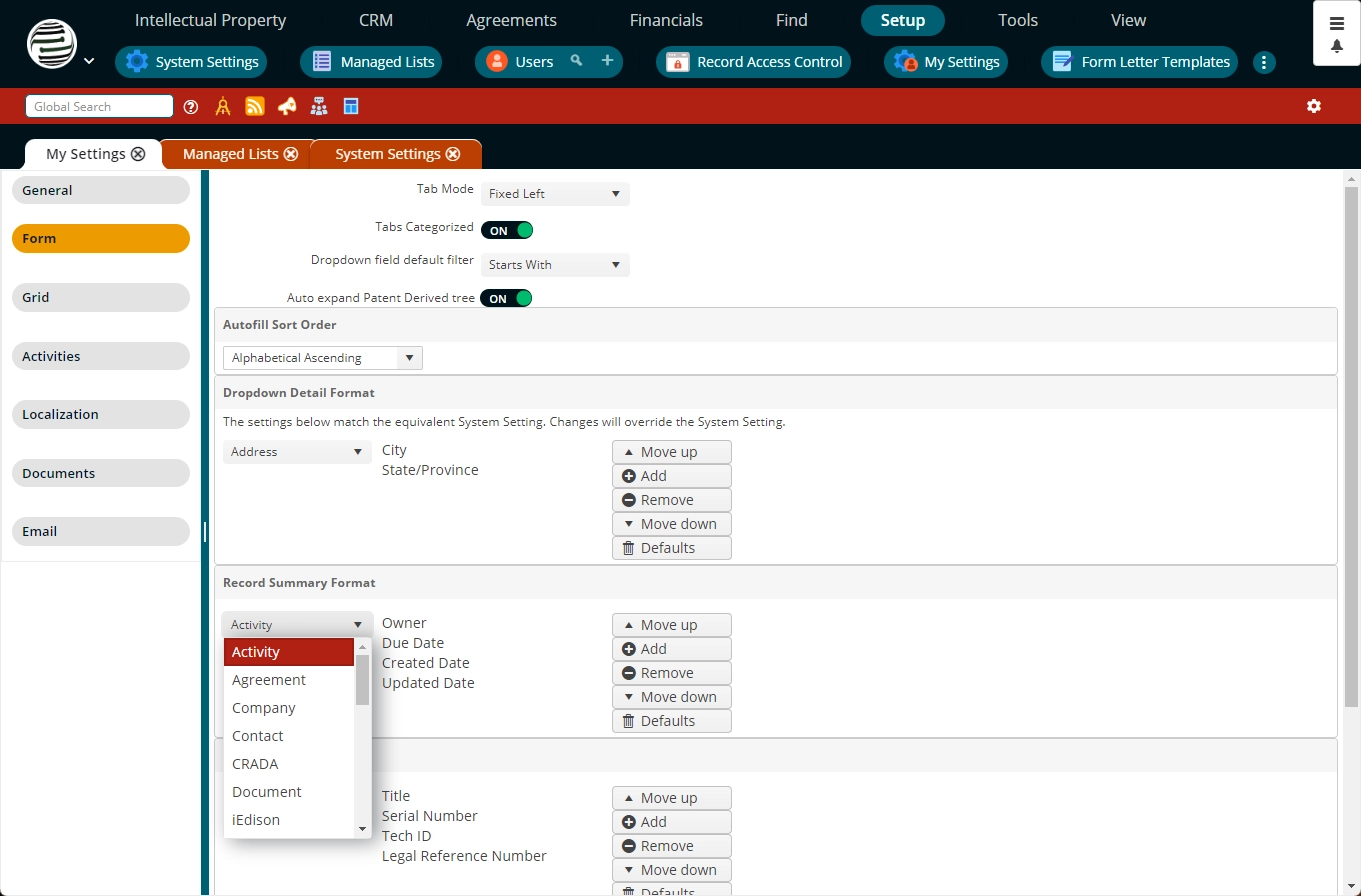The width and height of the screenshot is (1361, 896).
Task: Click the drafting compass icon
Action: pyautogui.click(x=223, y=107)
